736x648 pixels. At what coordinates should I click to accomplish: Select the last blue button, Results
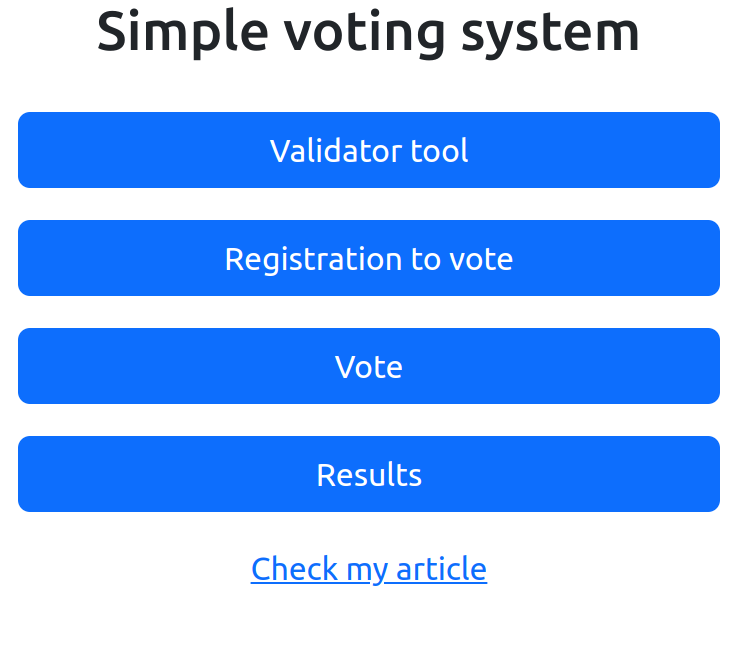(368, 474)
